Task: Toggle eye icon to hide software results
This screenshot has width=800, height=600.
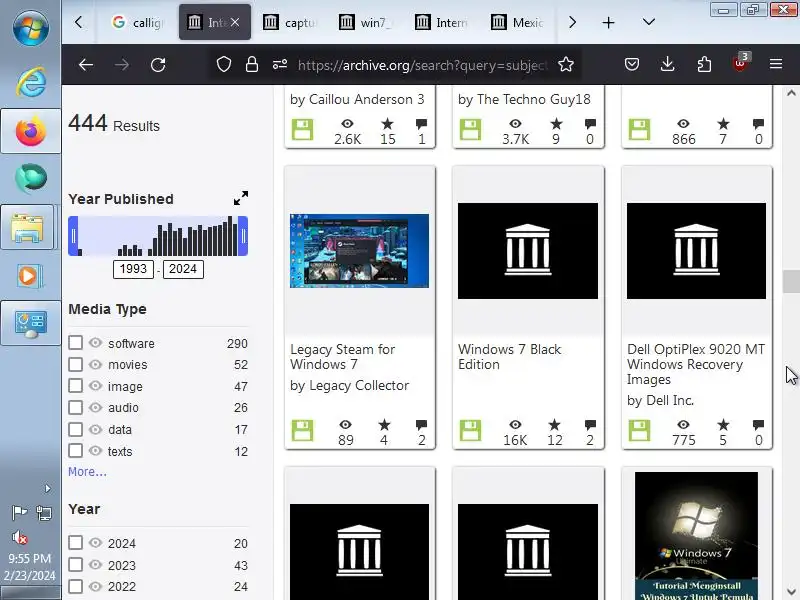Action: click(95, 342)
